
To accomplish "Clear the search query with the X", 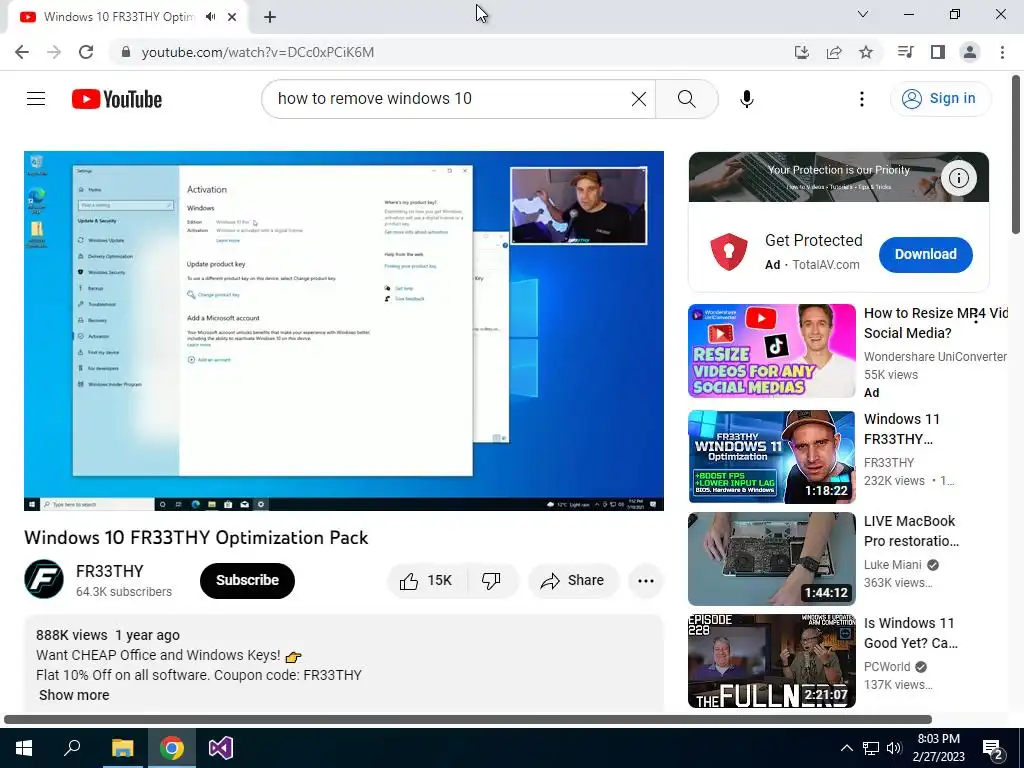I will tap(639, 99).
